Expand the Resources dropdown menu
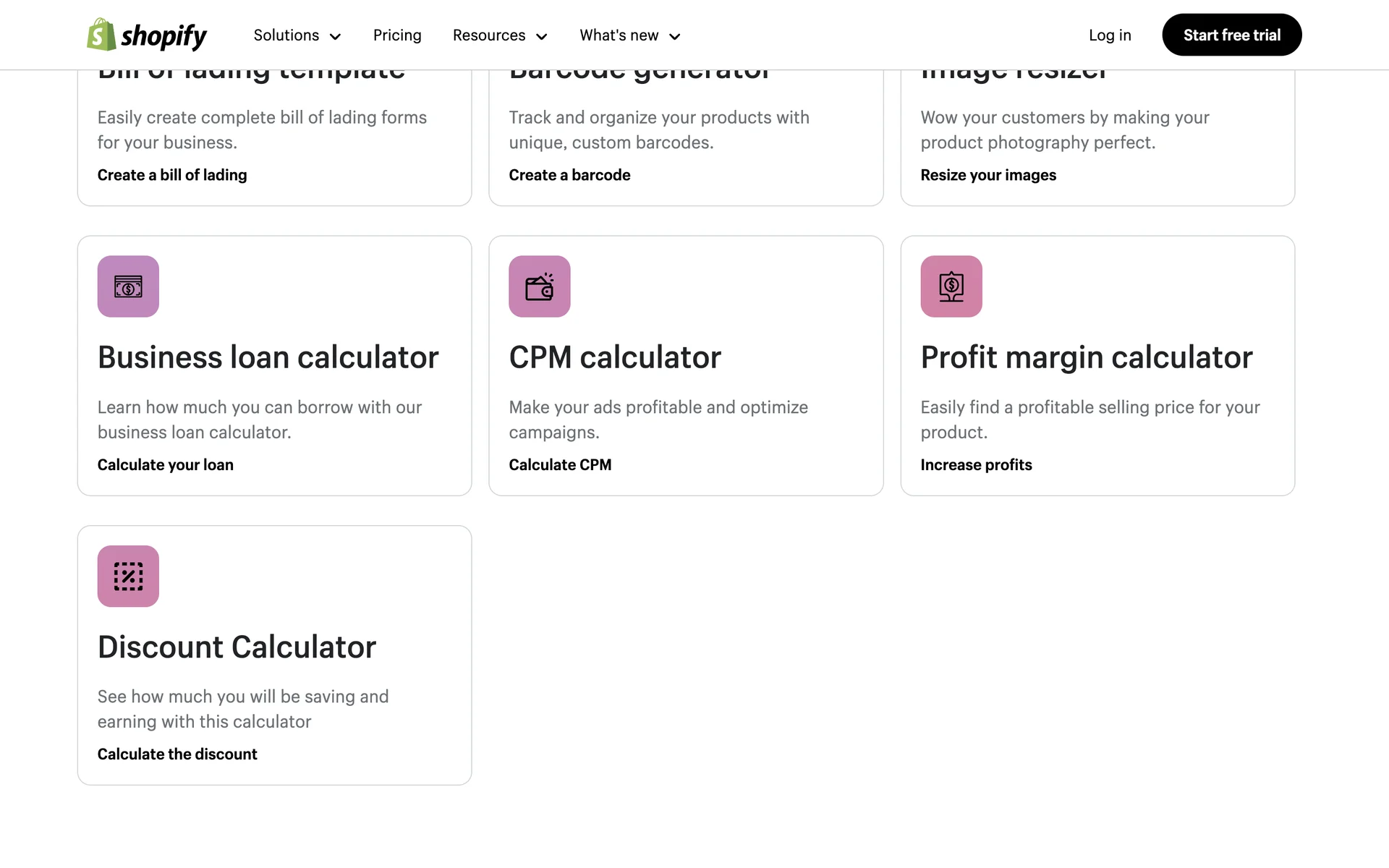Image resolution: width=1389 pixels, height=868 pixels. click(x=500, y=35)
